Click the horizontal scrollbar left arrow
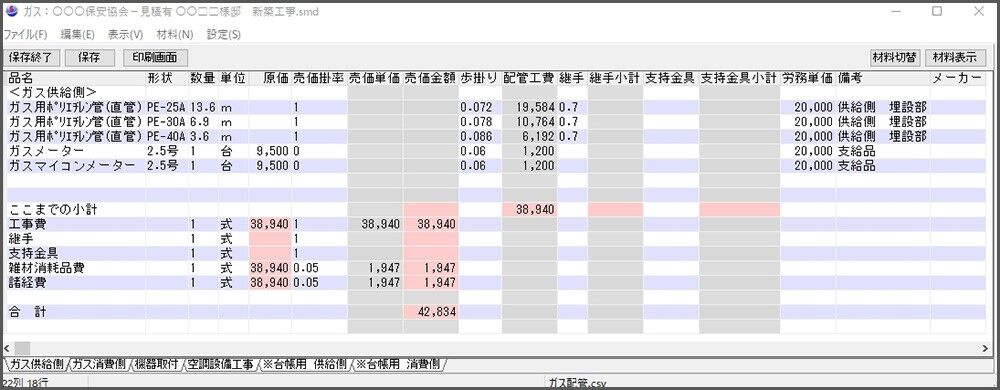The image size is (1000, 390). (7, 349)
